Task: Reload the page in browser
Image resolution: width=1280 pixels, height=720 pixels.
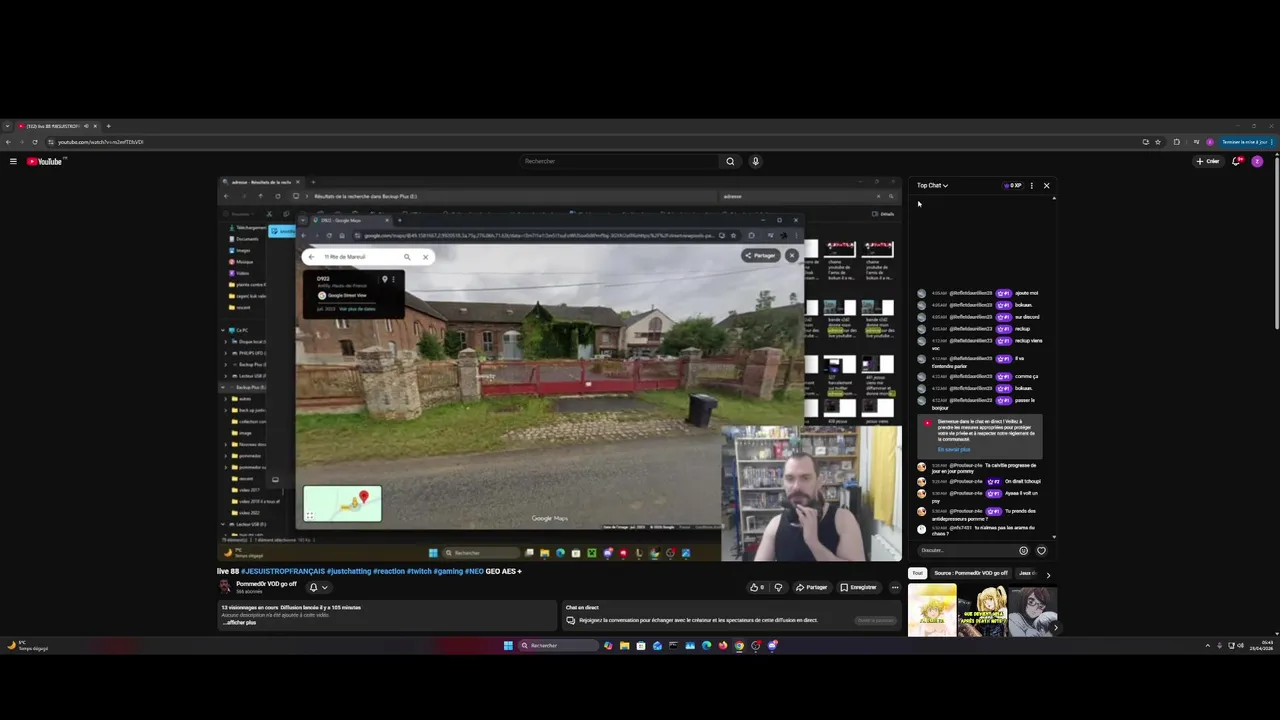Action: tap(35, 142)
